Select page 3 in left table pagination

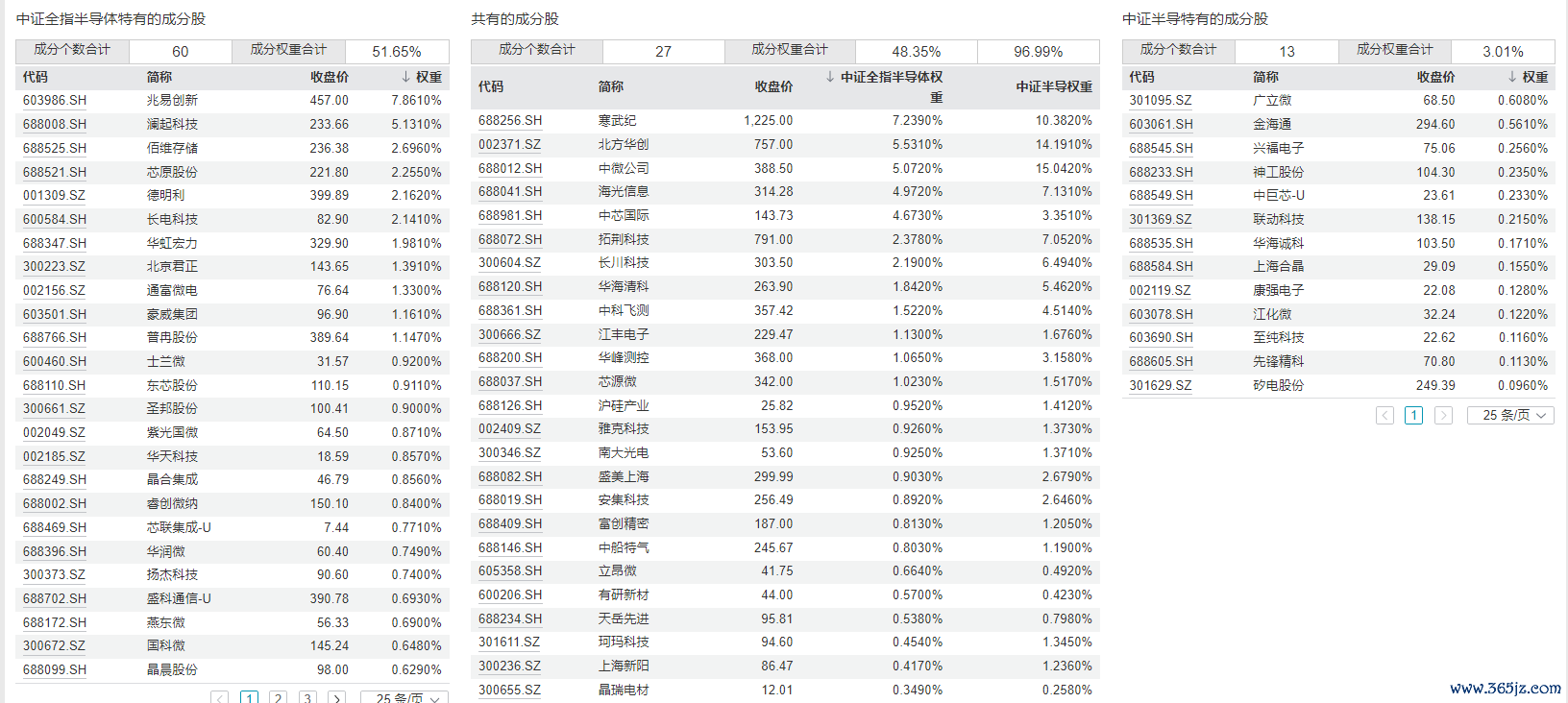click(x=307, y=698)
